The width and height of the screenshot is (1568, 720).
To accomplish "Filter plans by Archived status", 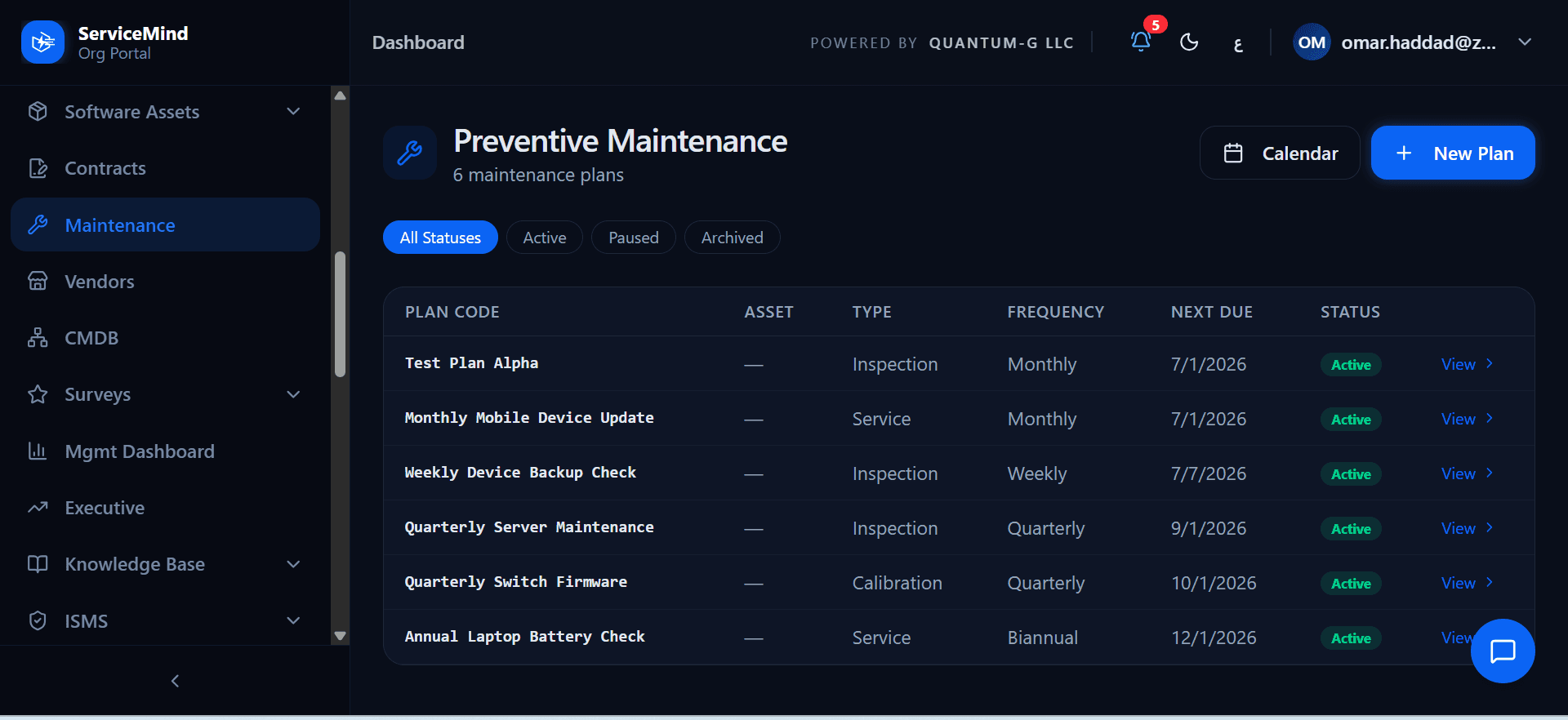I will click(733, 238).
